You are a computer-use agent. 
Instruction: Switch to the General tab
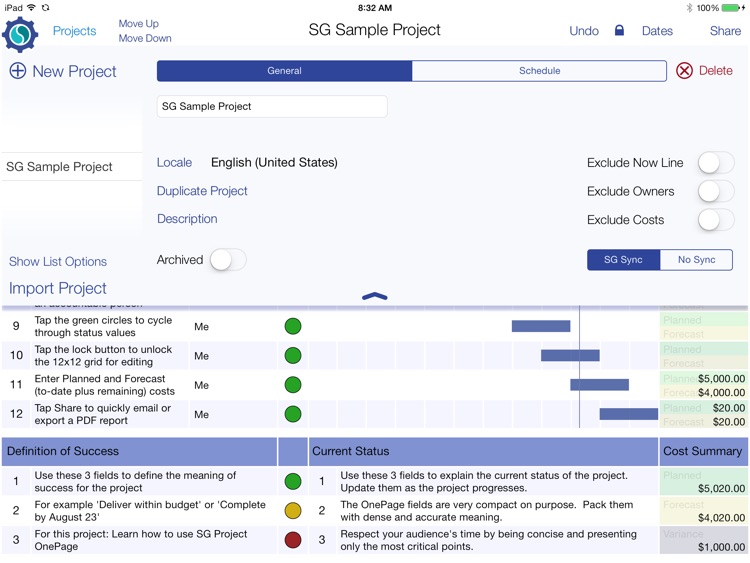pos(284,71)
